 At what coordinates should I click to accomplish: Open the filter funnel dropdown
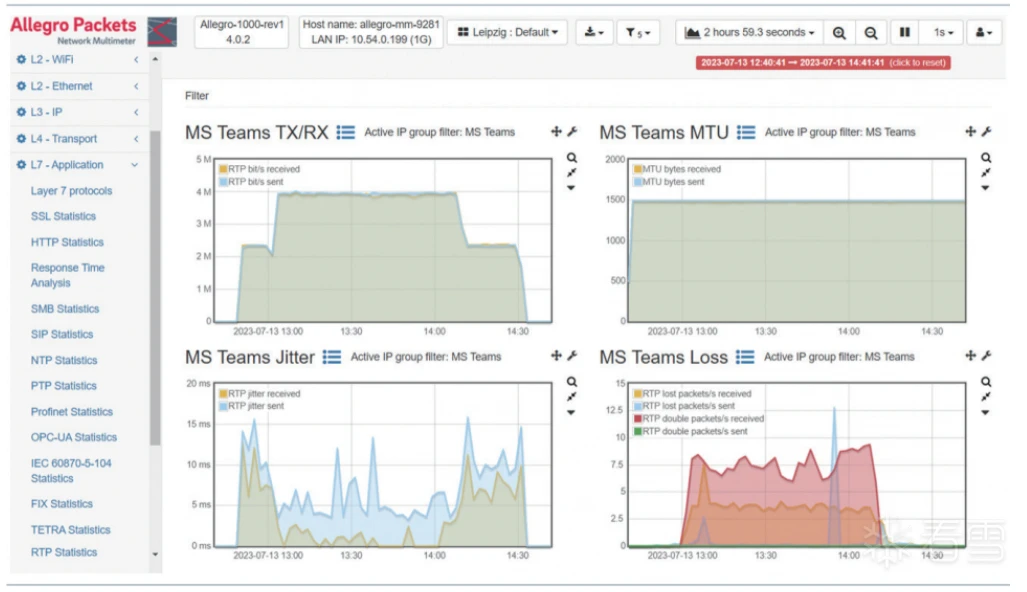point(637,32)
